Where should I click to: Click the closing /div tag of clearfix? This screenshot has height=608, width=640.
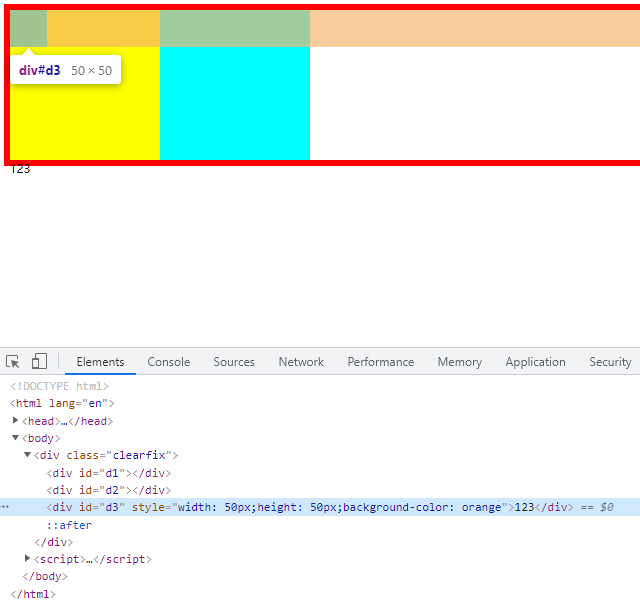tap(53, 542)
